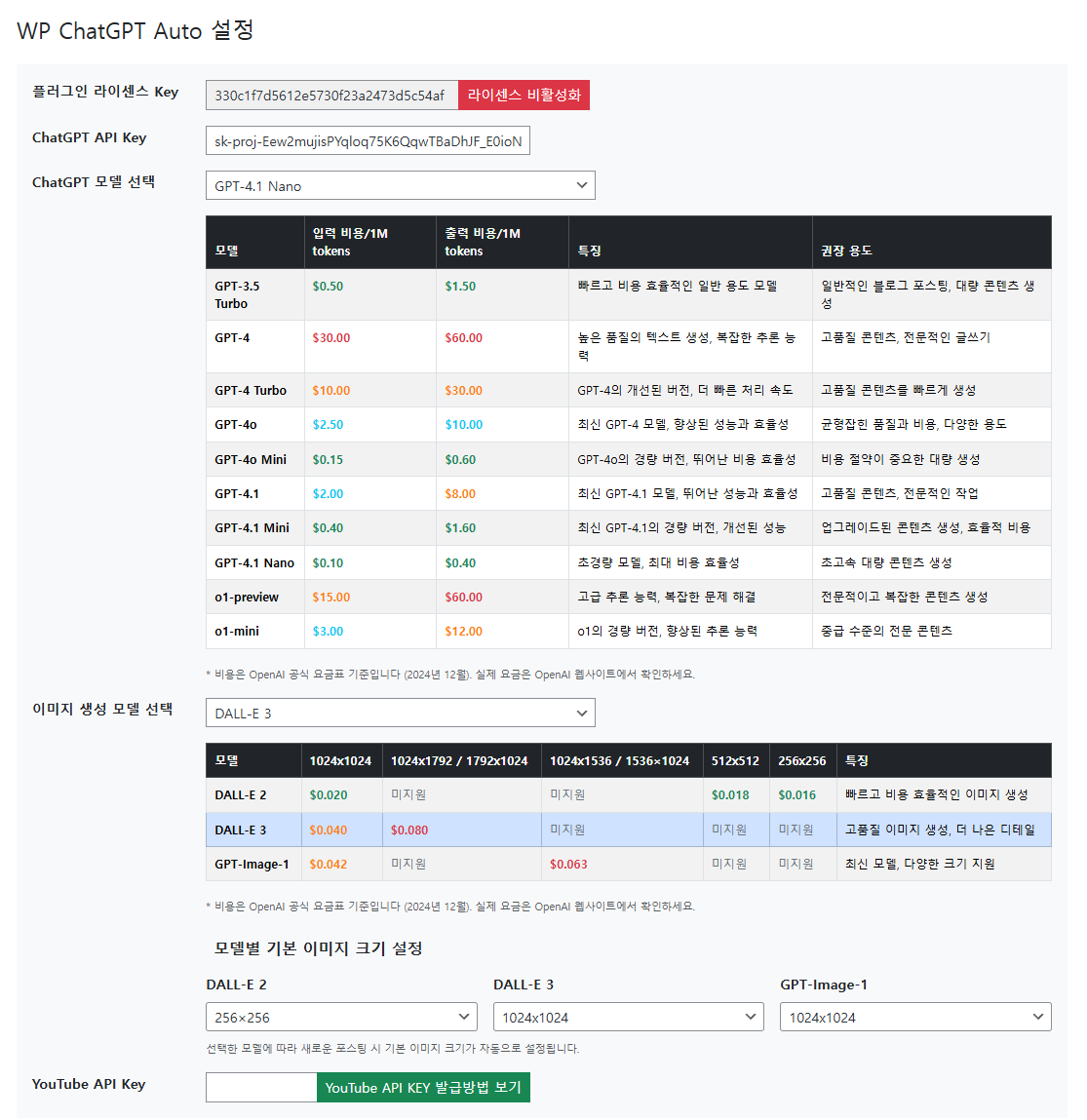Open the YouTube API KEY 발급방법 보기 button
The image size is (1087, 1120).
pyautogui.click(x=423, y=1087)
